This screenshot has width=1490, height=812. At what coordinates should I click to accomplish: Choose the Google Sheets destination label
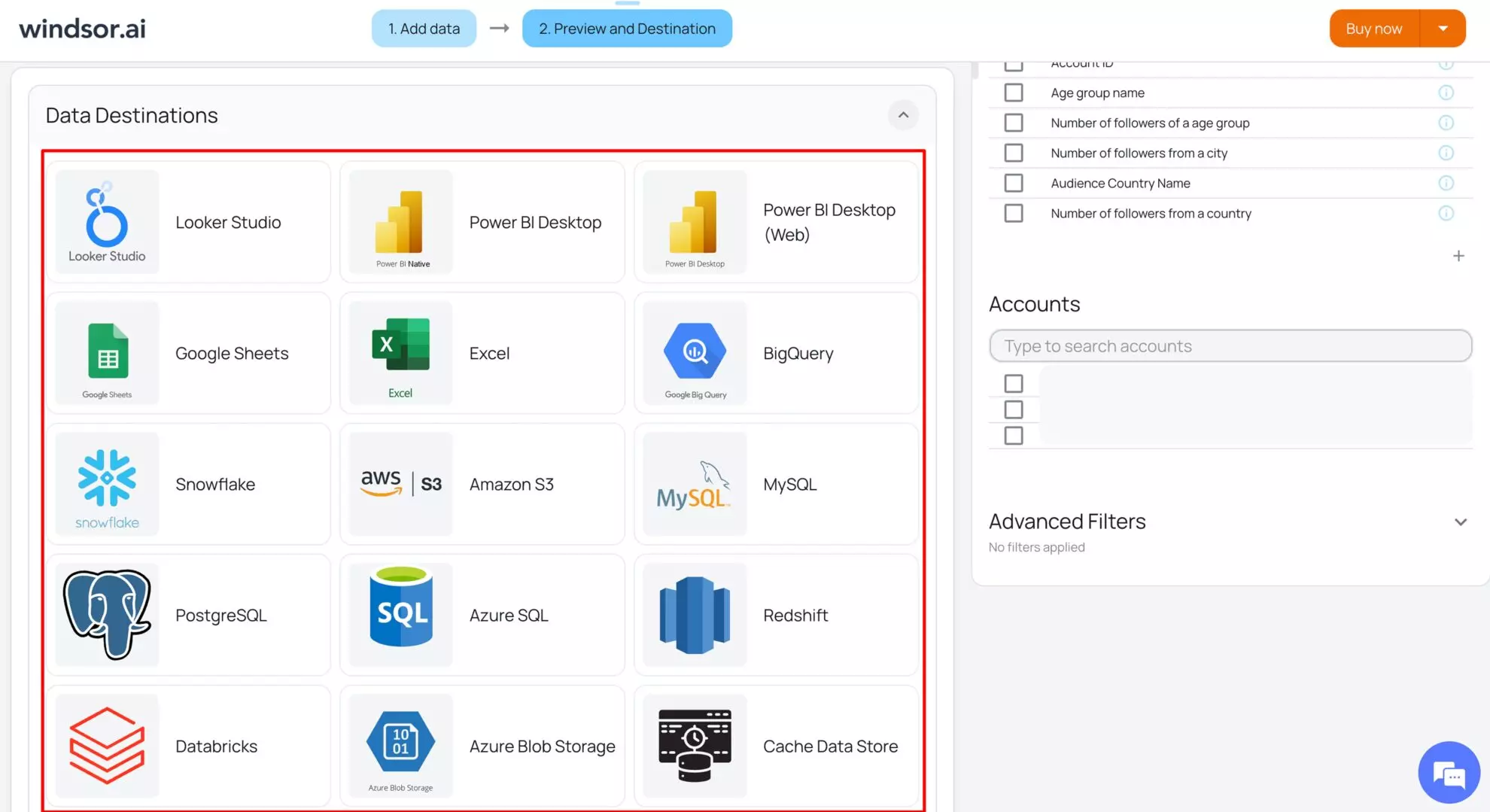[x=232, y=353]
